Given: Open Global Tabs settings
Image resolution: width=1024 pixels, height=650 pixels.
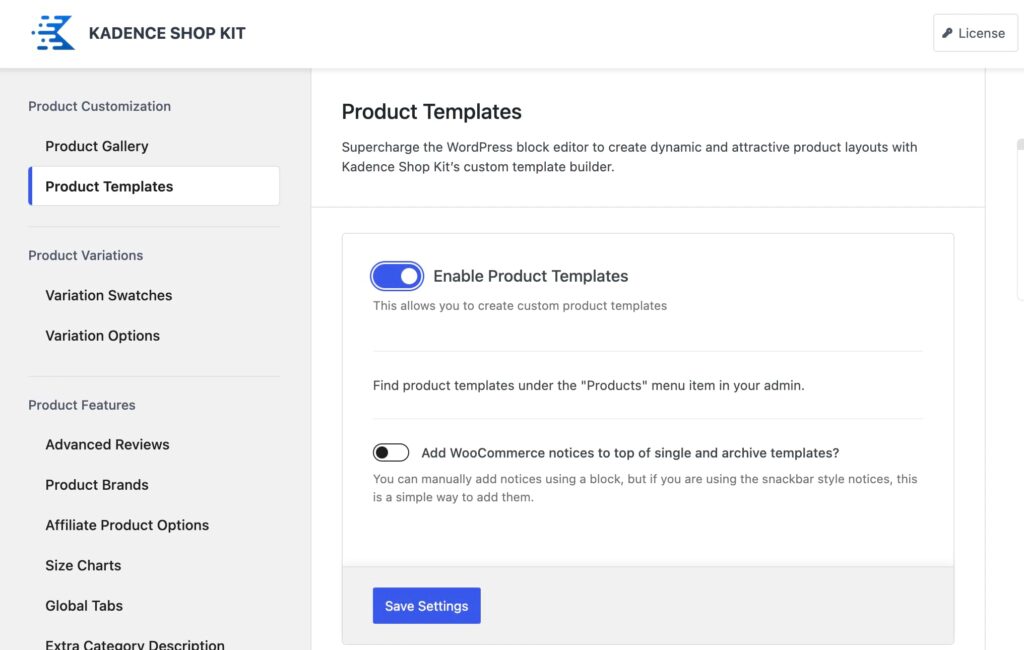Looking at the screenshot, I should pyautogui.click(x=84, y=606).
